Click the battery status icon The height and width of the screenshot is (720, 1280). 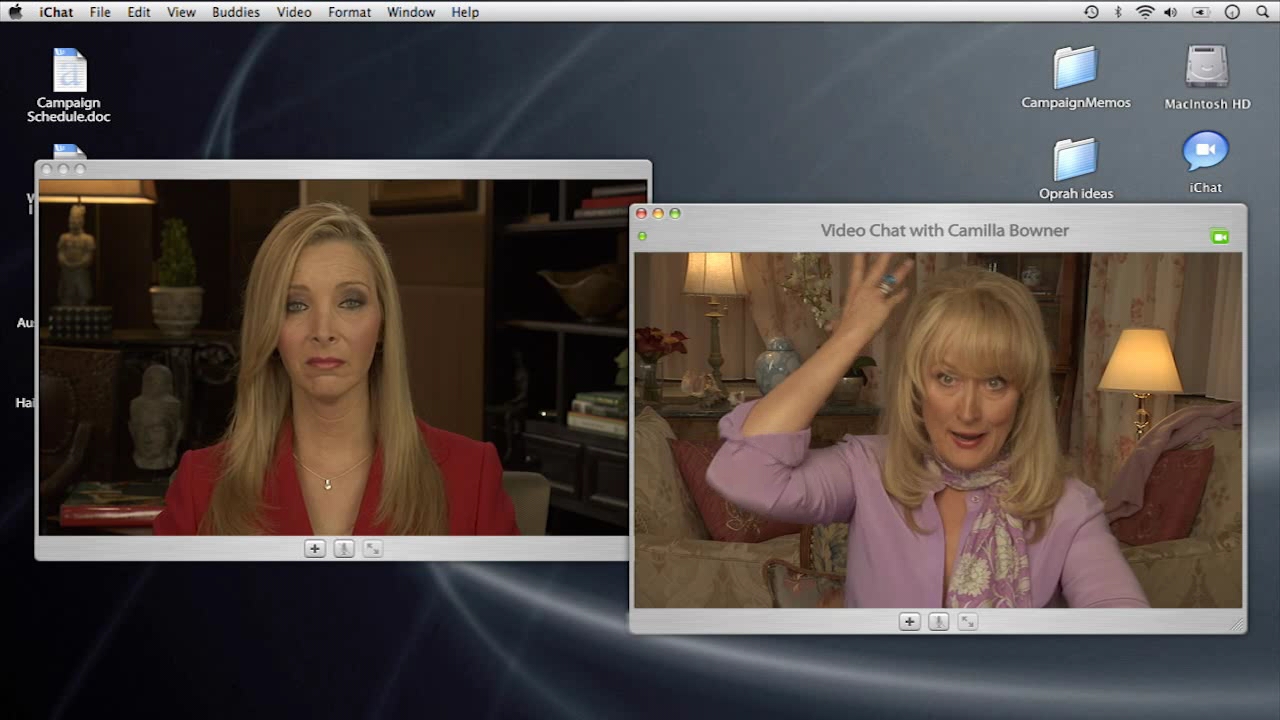click(1201, 12)
